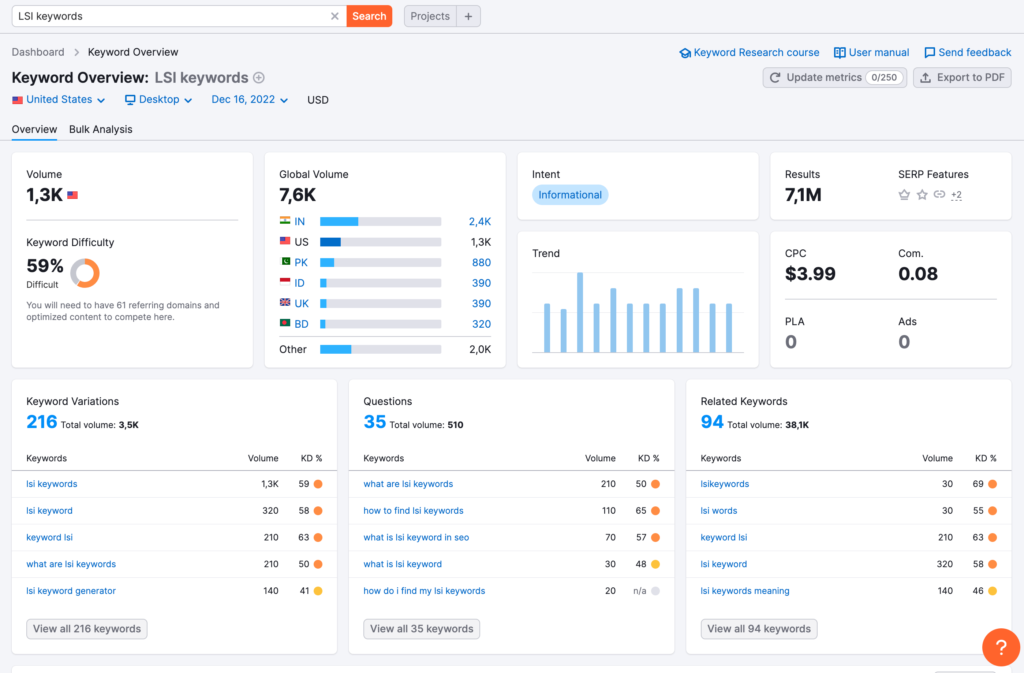The width and height of the screenshot is (1024, 673).
Task: Expand the +2 more SERP features
Action: pyautogui.click(x=956, y=195)
